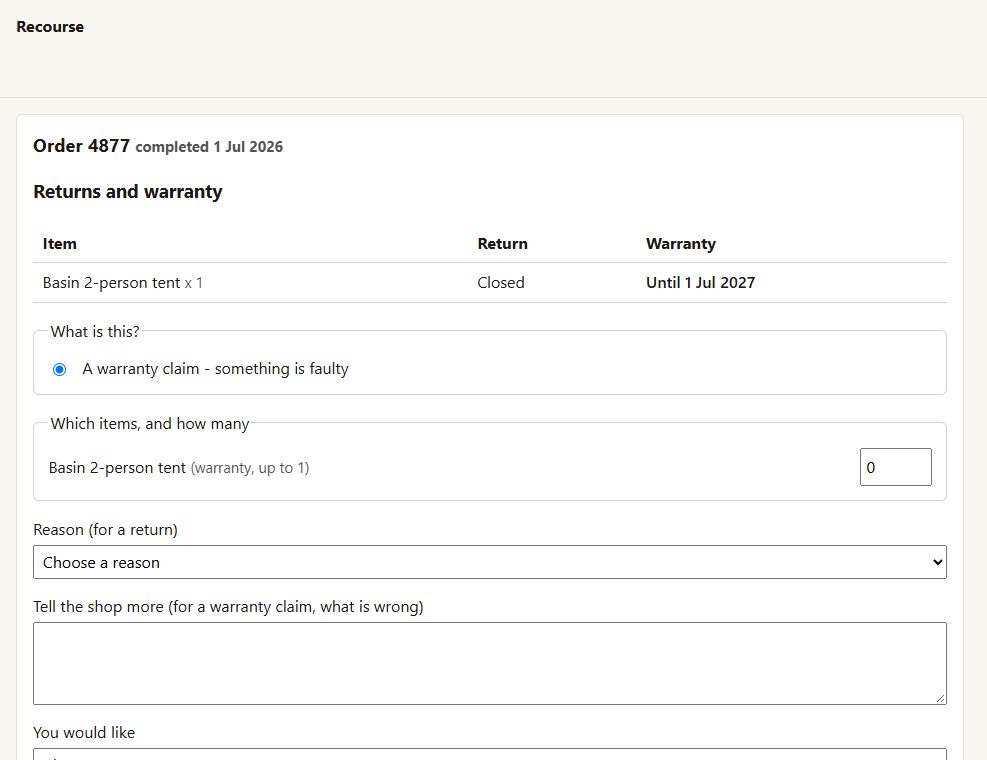Click the Basin 2-person tent (warranty, up to 1) label
Screen dimensions: 987x760
point(179,468)
